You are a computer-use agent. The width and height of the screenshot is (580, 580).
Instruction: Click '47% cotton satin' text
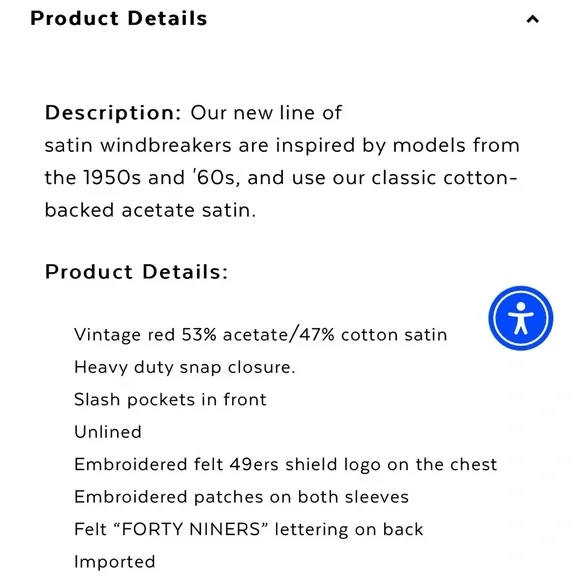click(373, 335)
